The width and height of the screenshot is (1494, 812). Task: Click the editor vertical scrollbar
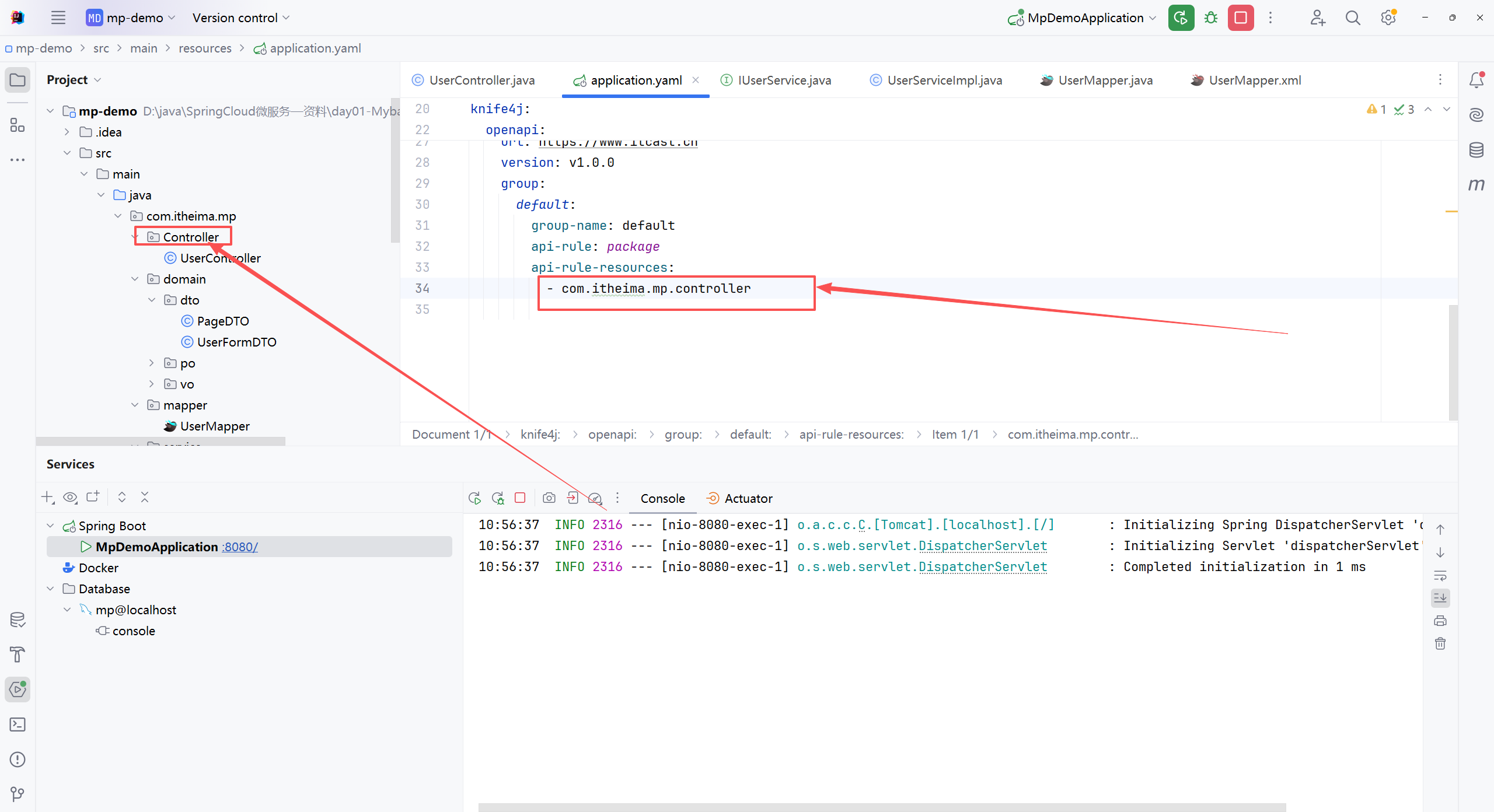click(x=1453, y=362)
